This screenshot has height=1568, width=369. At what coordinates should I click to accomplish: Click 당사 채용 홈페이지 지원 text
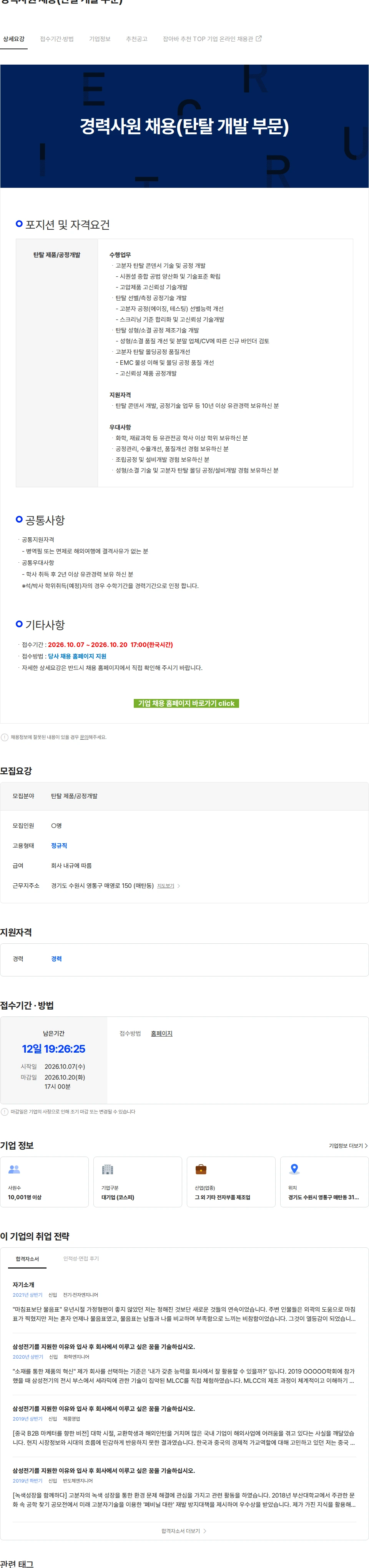pyautogui.click(x=77, y=656)
